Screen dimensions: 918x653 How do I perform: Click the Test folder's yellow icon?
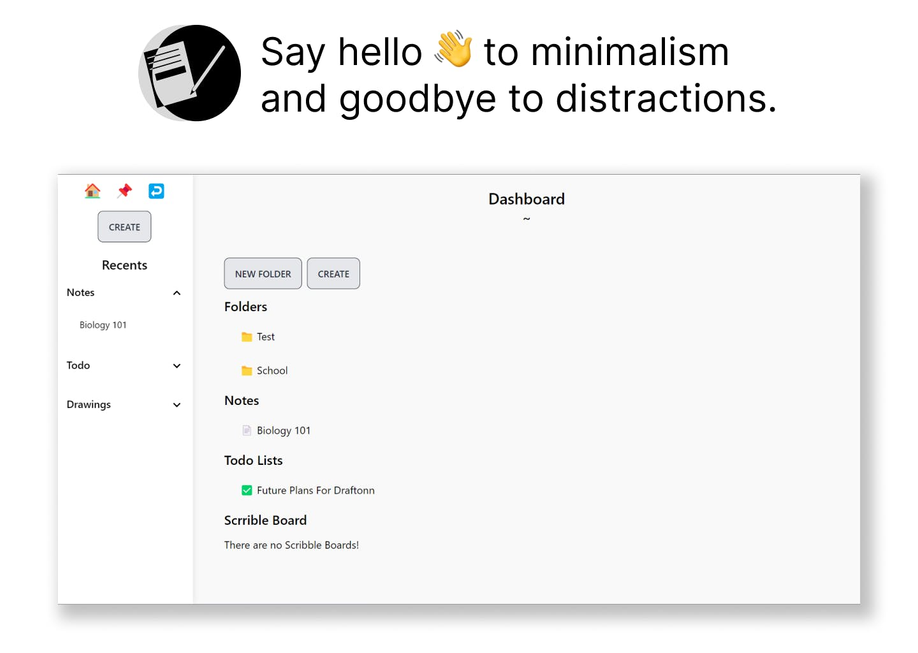click(x=247, y=337)
